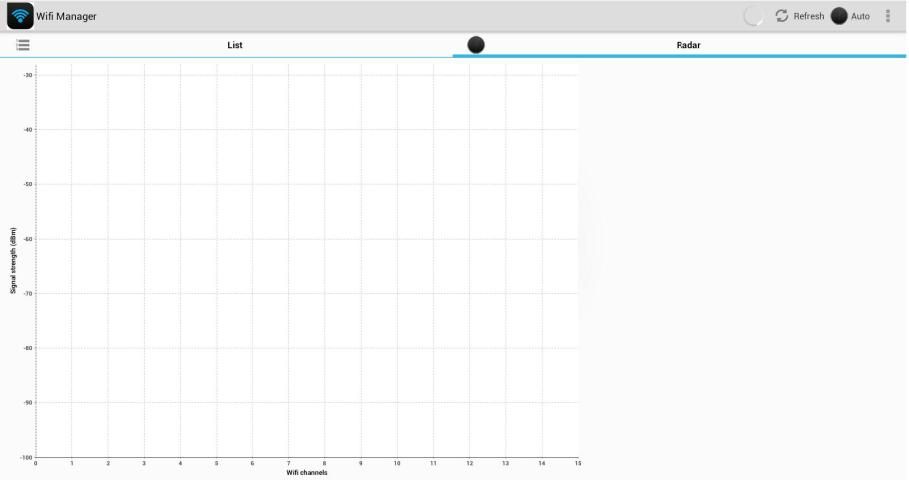Click the Wifi Manager title text
This screenshot has width=909, height=480.
point(66,16)
